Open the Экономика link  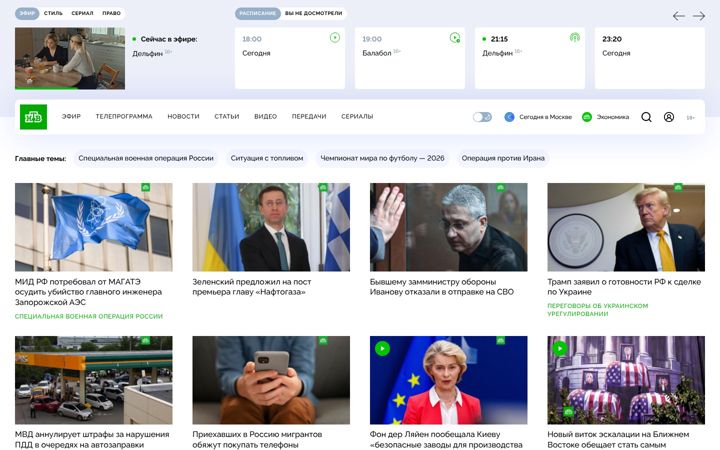pyautogui.click(x=613, y=117)
